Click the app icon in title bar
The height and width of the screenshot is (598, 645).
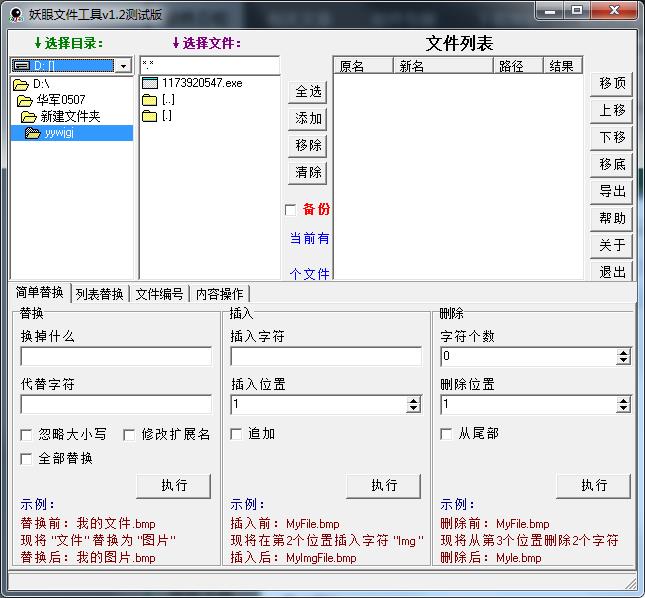click(16, 15)
